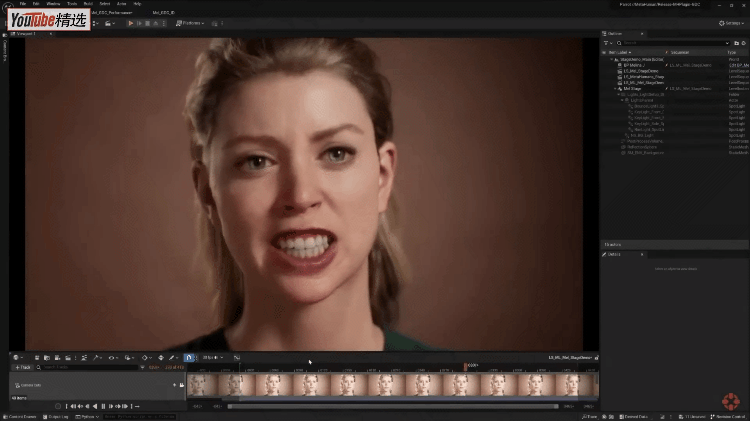Collapse the Mel Stage tree row
The width and height of the screenshot is (750, 421).
pyautogui.click(x=616, y=89)
